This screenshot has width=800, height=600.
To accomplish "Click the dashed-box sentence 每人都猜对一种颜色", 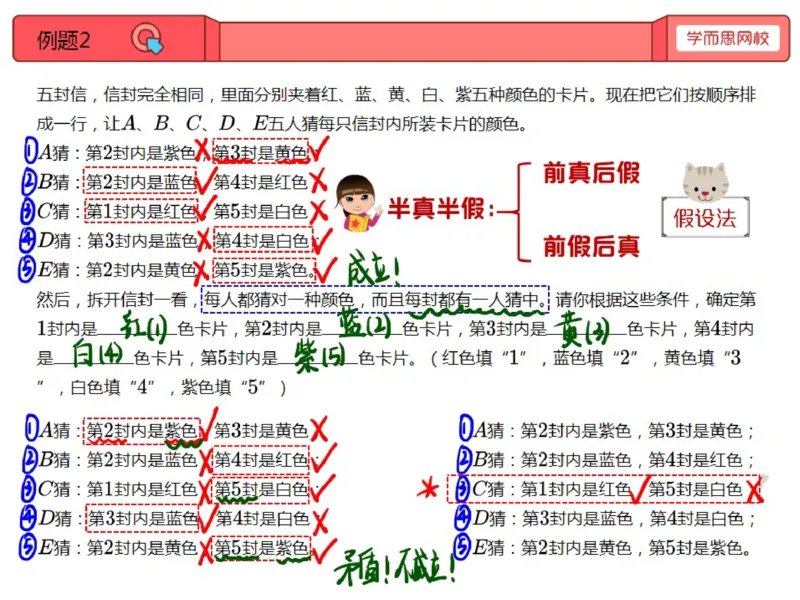I will click(375, 299).
